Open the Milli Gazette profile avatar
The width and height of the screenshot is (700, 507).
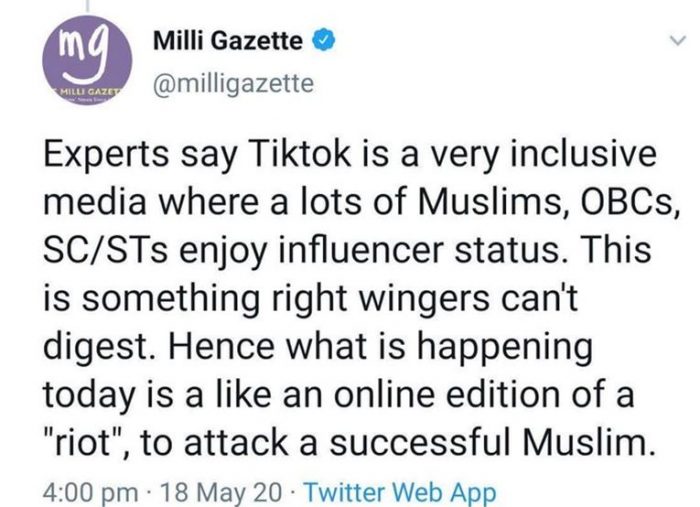[87, 62]
